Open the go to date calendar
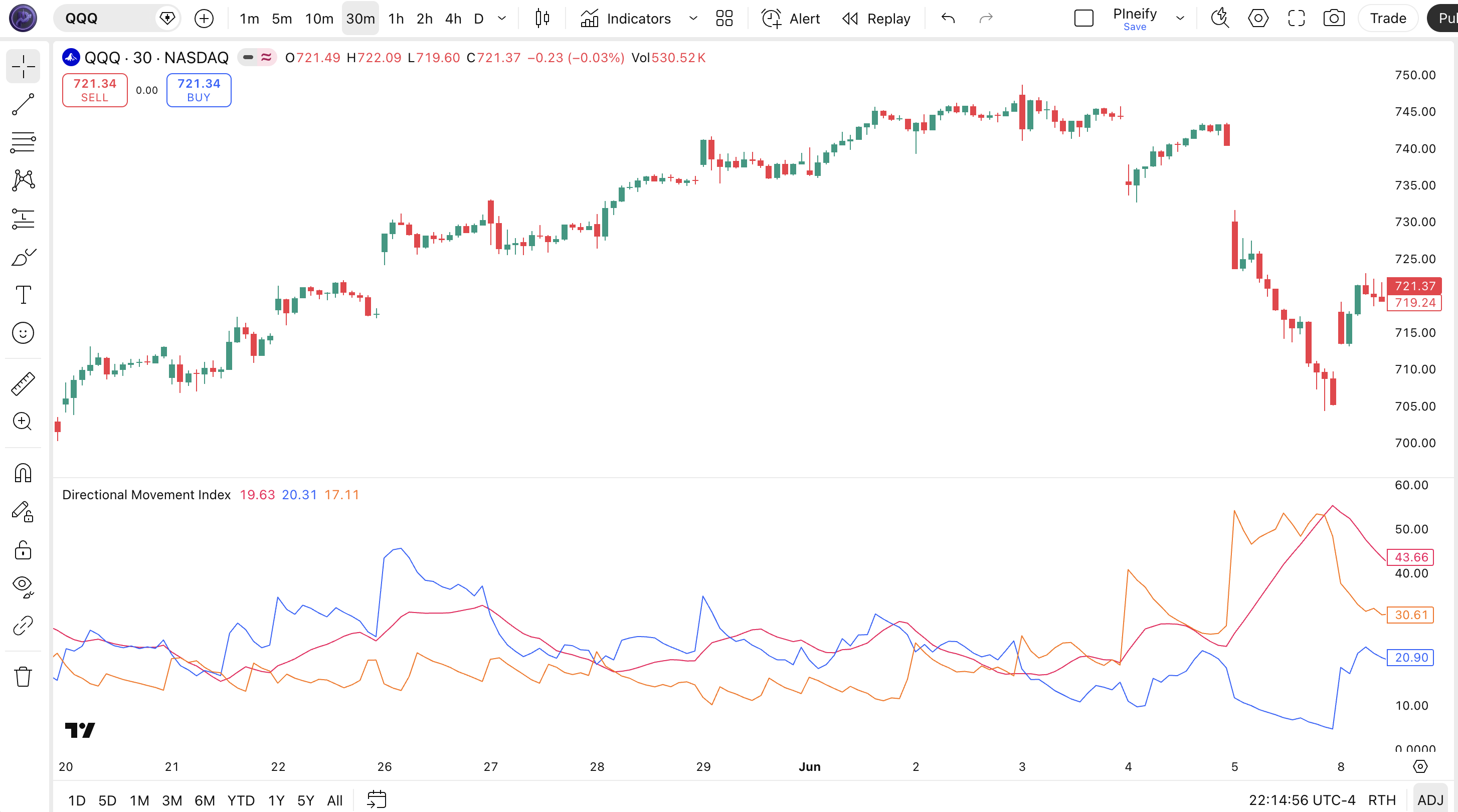The image size is (1458, 812). coord(377,799)
